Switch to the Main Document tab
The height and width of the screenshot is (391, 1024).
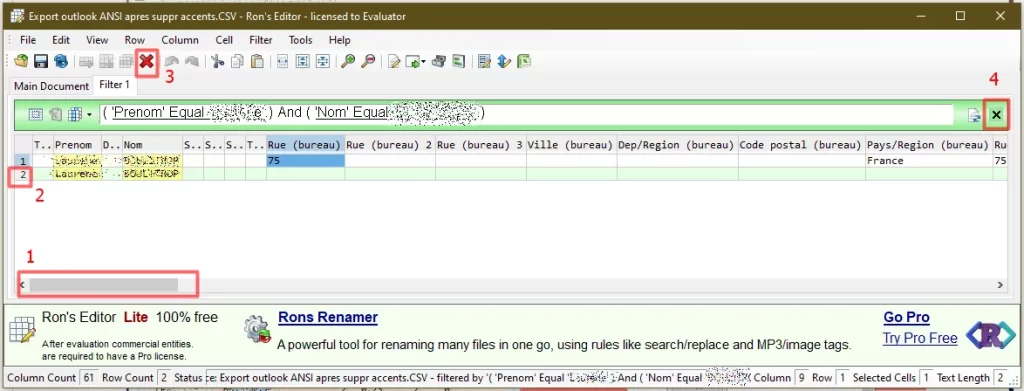[x=52, y=86]
